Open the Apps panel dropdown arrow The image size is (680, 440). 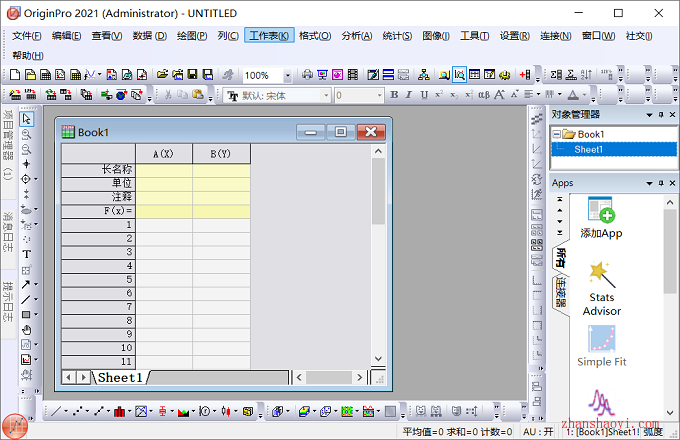coord(649,183)
